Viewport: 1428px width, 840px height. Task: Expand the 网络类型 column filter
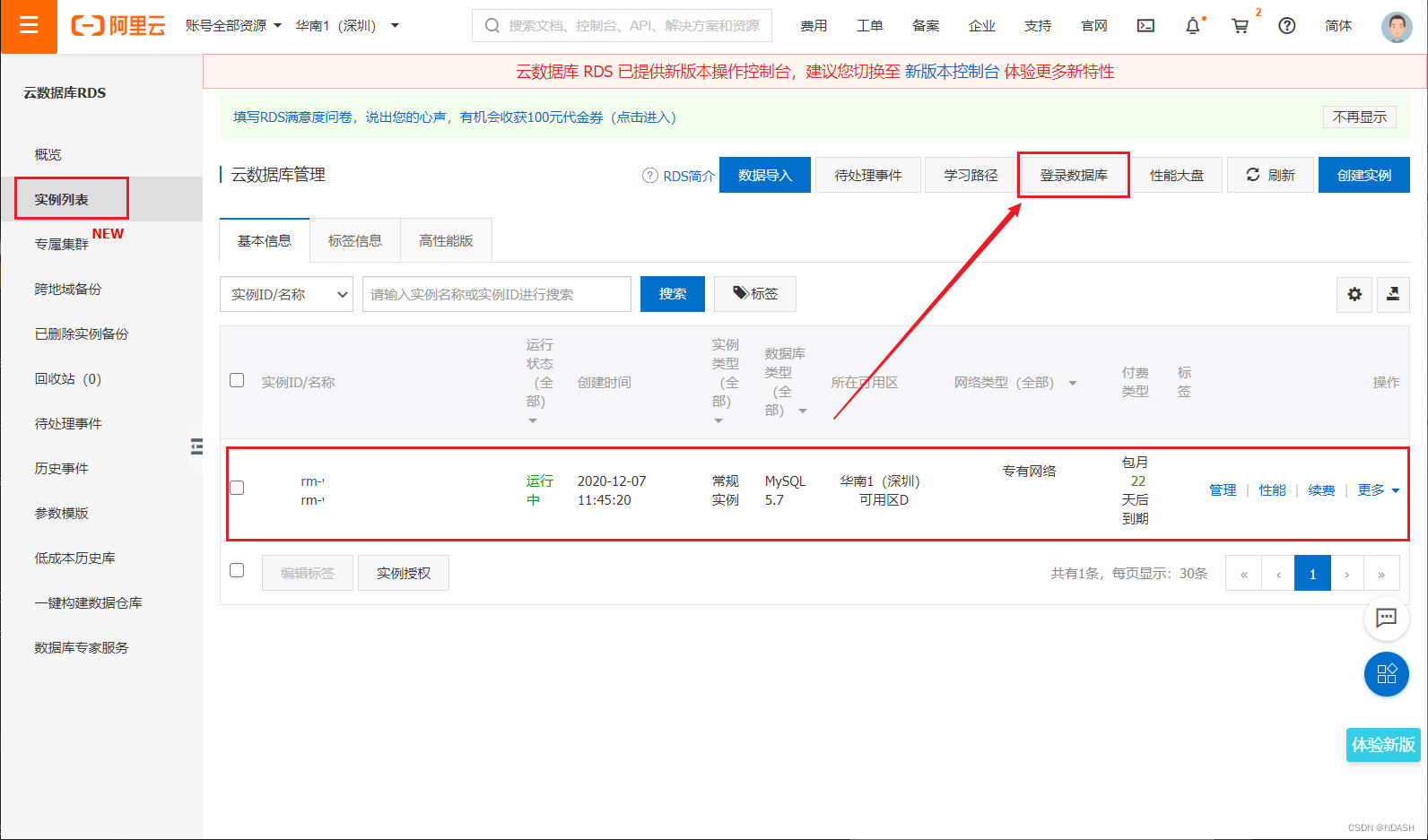tap(1072, 383)
